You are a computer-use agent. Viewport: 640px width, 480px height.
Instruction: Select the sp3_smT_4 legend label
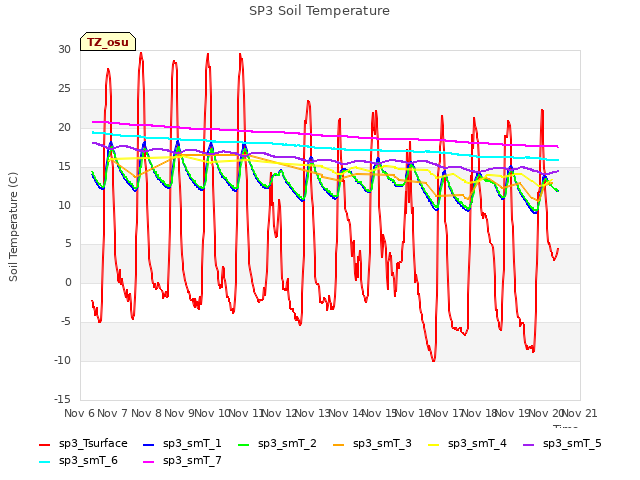pyautogui.click(x=477, y=444)
